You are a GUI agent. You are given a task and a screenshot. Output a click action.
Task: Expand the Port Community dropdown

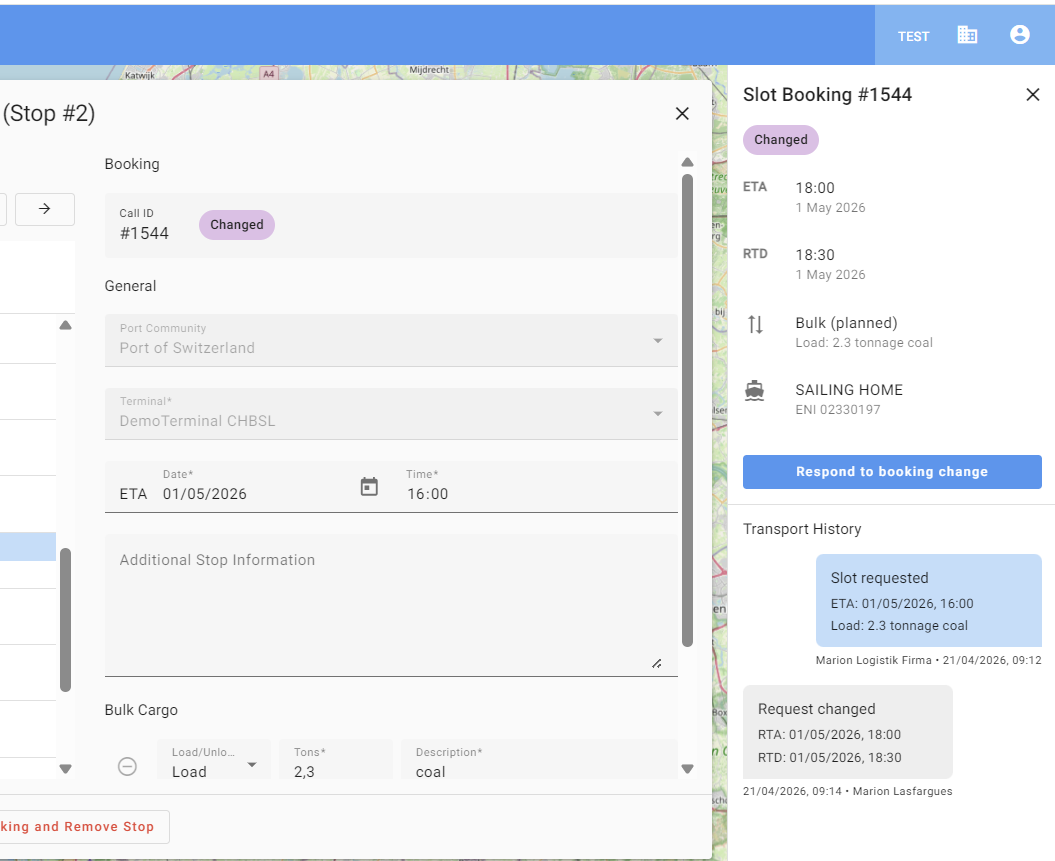pyautogui.click(x=658, y=340)
